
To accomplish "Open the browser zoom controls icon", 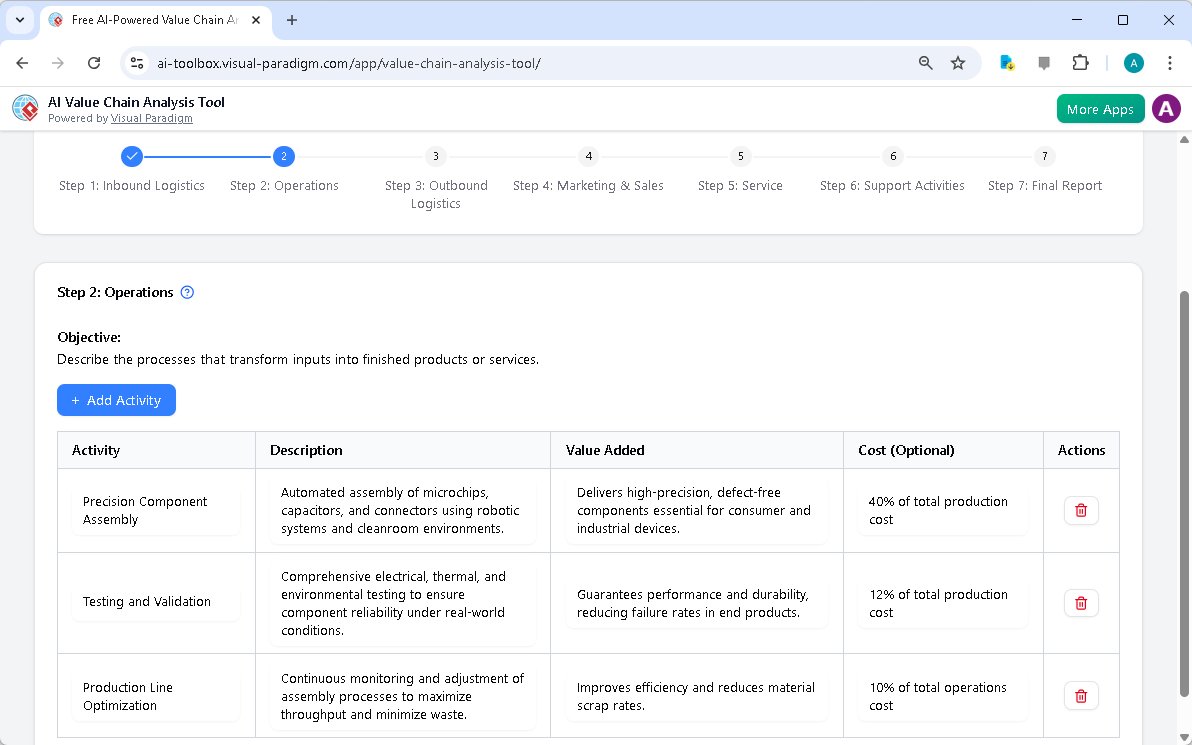I will pos(925,62).
